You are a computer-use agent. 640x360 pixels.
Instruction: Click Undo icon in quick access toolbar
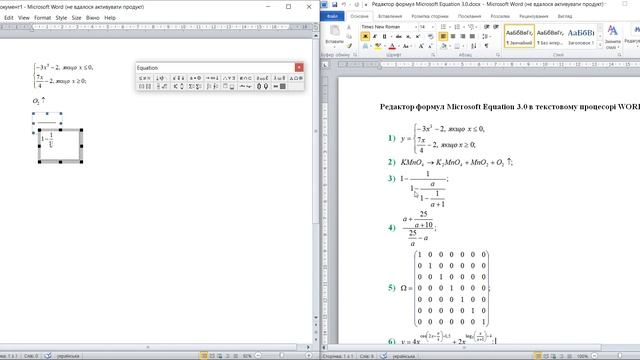click(344, 4)
